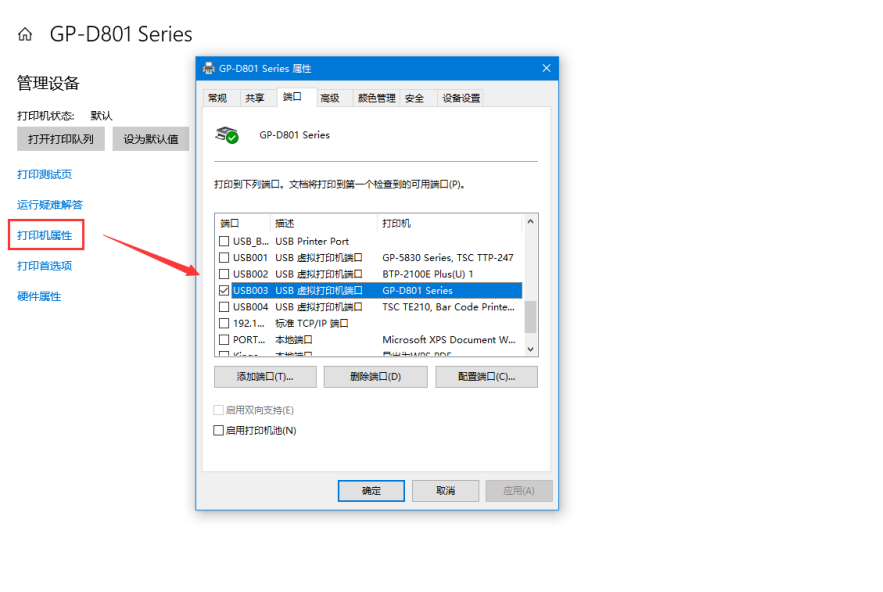The image size is (883, 592).
Task: Switch to the 设备设置 tab
Action: click(461, 98)
